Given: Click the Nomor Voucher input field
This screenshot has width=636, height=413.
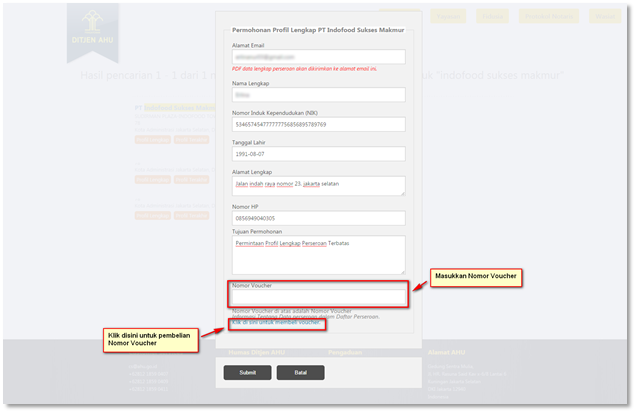Looking at the screenshot, I should [x=318, y=296].
